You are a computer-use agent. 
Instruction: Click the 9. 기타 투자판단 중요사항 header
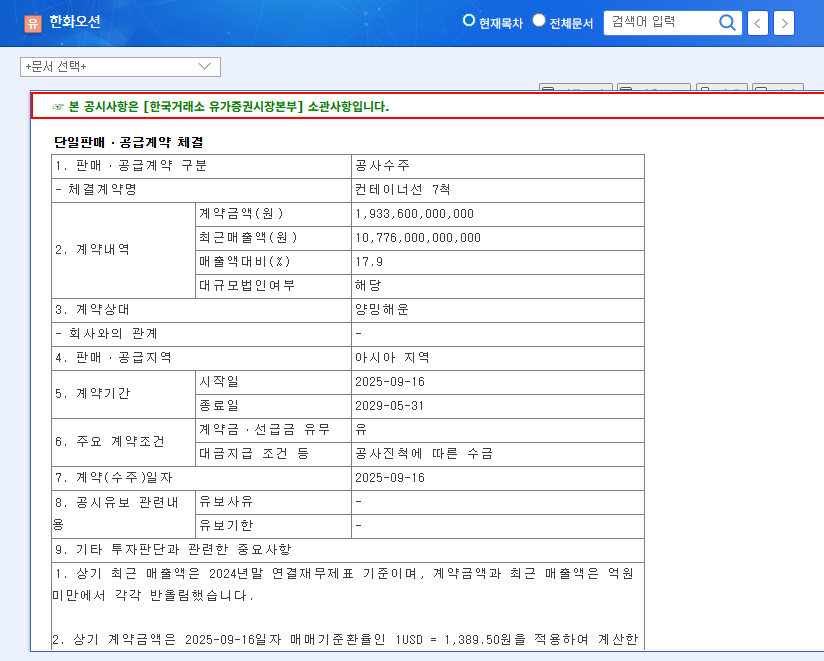point(173,550)
